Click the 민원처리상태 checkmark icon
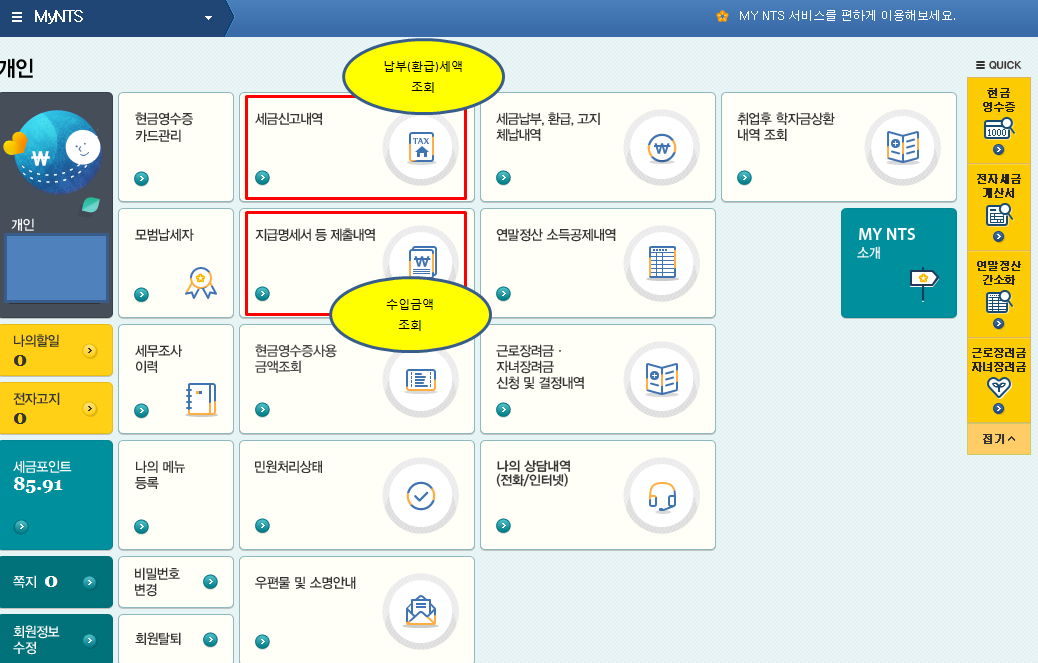Viewport: 1038px width, 663px height. [x=421, y=495]
